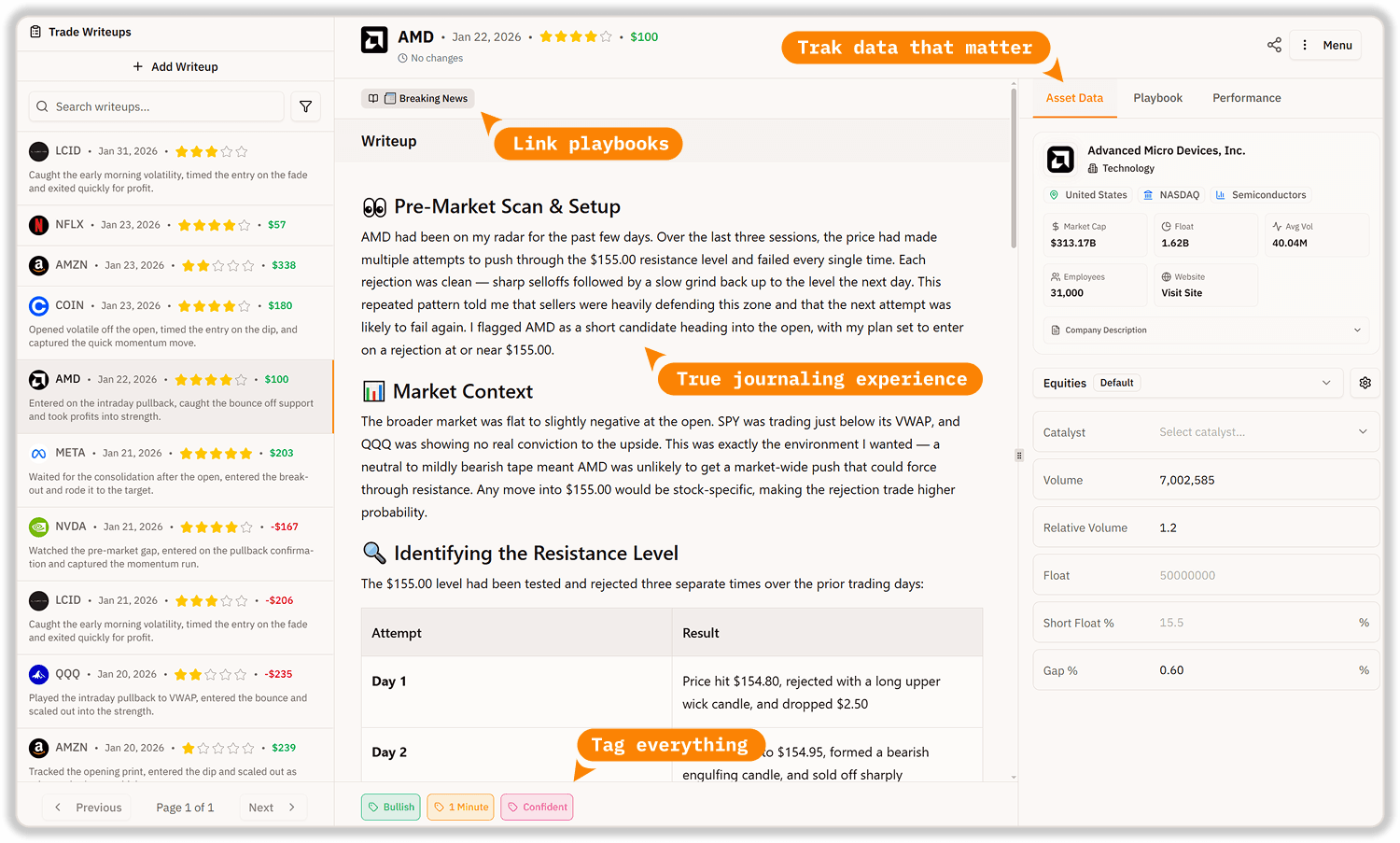Screen dimensions: 1400x843
Task: Switch to the Playbook tab
Action: click(x=1157, y=98)
